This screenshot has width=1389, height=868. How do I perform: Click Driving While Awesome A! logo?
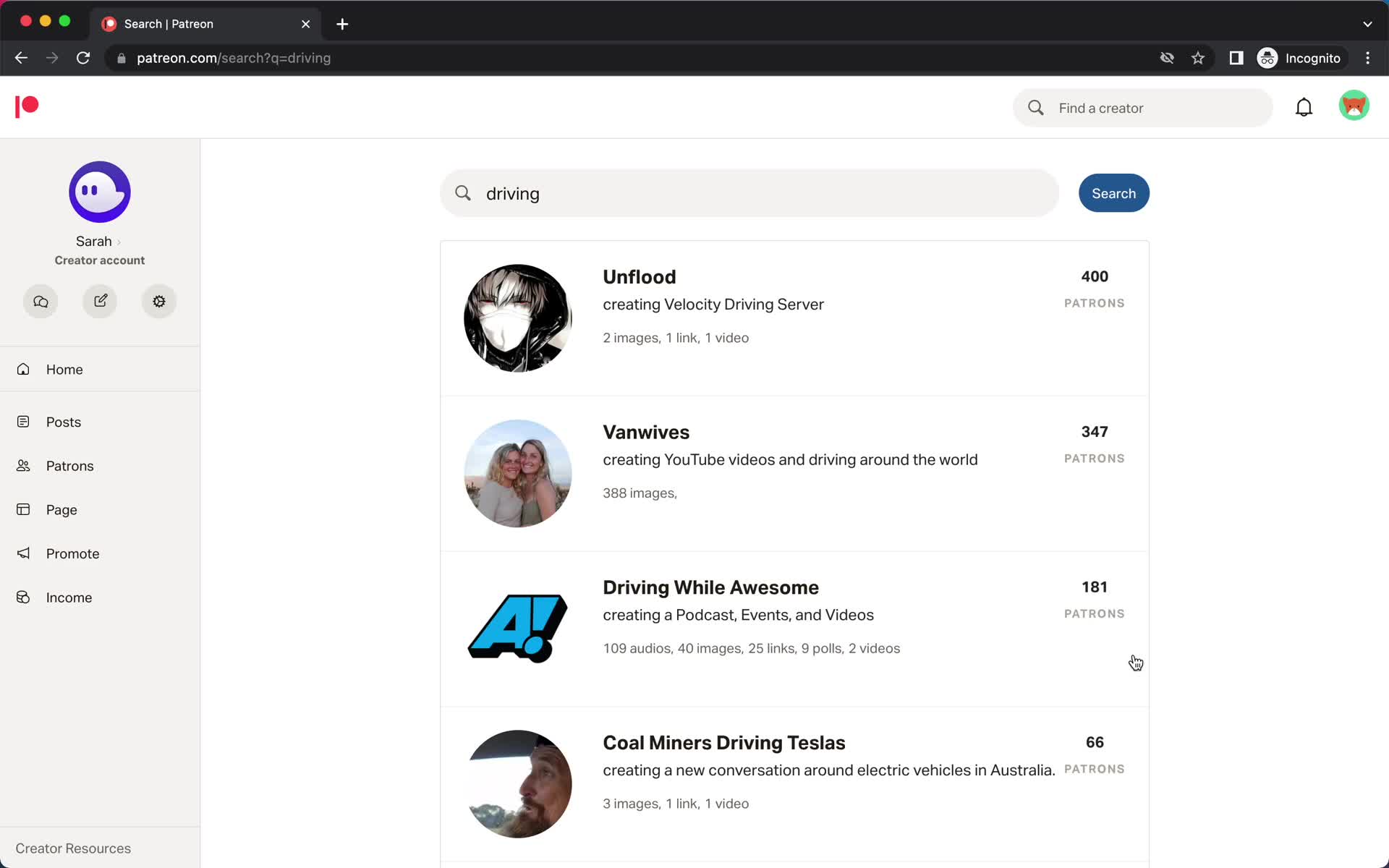pyautogui.click(x=518, y=629)
